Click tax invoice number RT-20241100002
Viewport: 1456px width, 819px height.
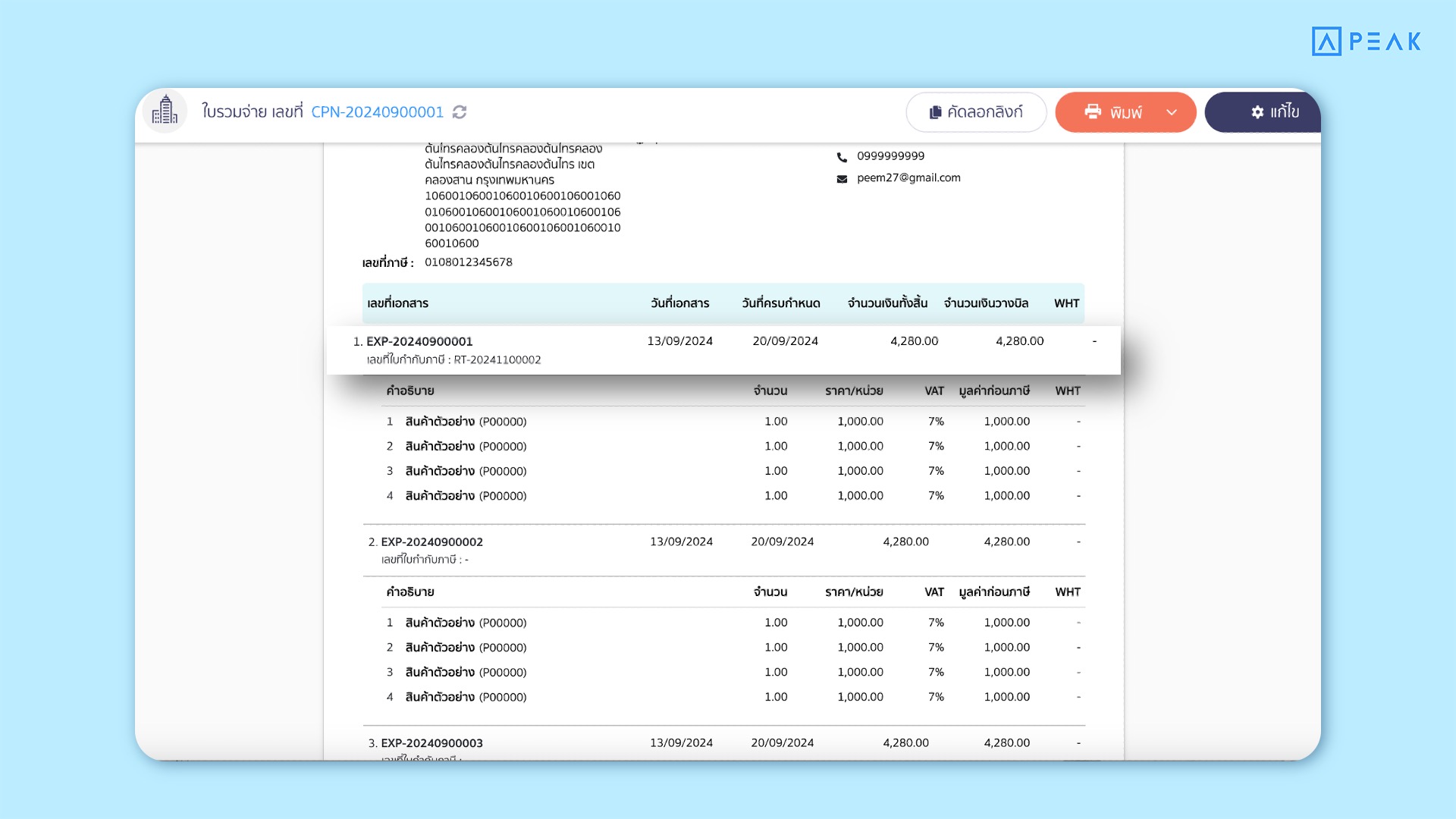pos(497,360)
